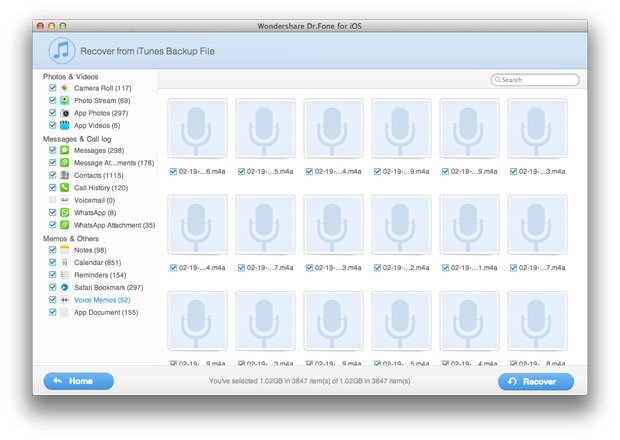Image resolution: width=620 pixels, height=440 pixels.
Task: Click the Camera Roll flower icon
Action: 64,88
